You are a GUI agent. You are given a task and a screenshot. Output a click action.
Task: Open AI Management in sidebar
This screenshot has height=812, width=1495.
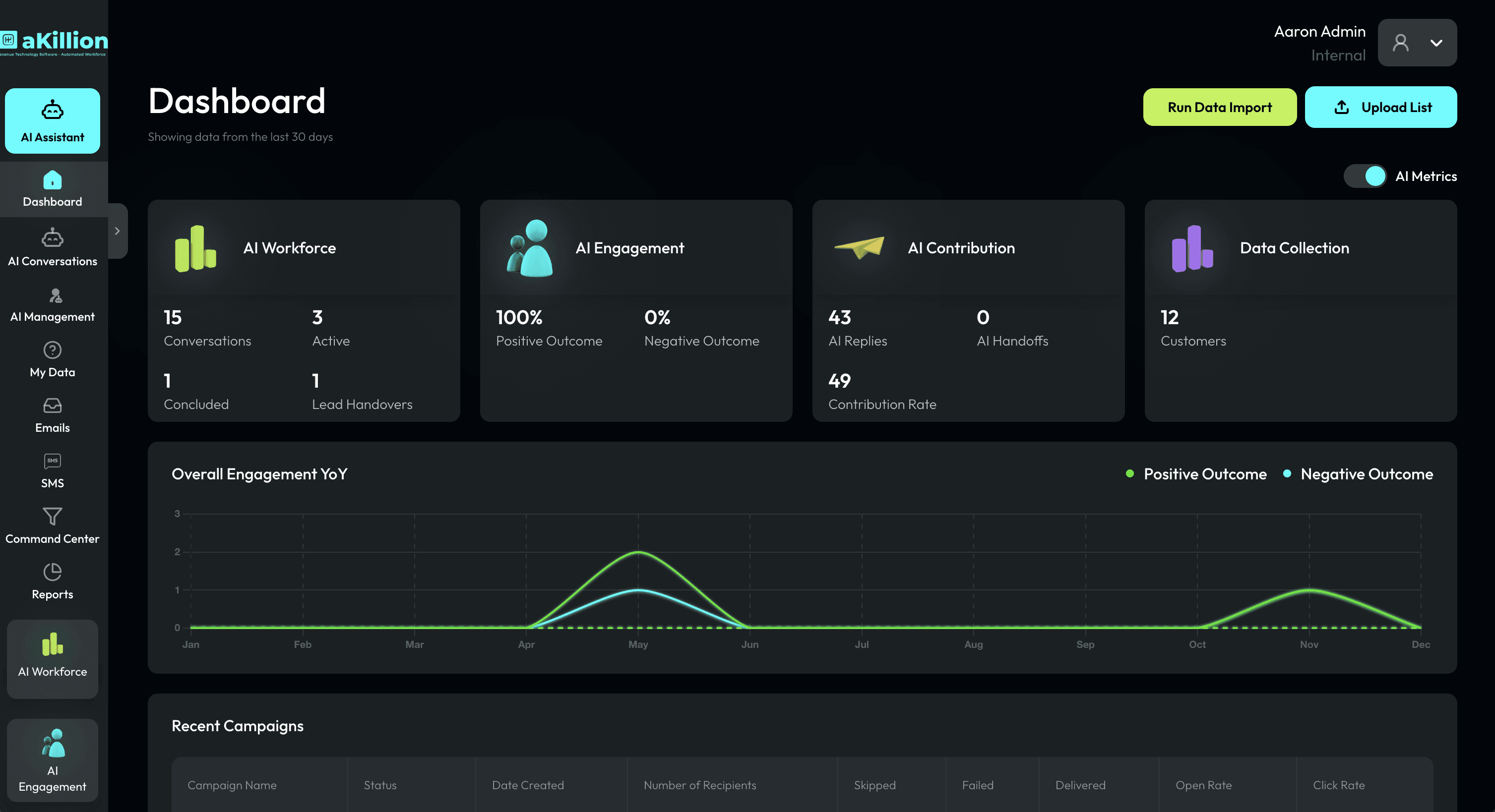[x=55, y=296]
